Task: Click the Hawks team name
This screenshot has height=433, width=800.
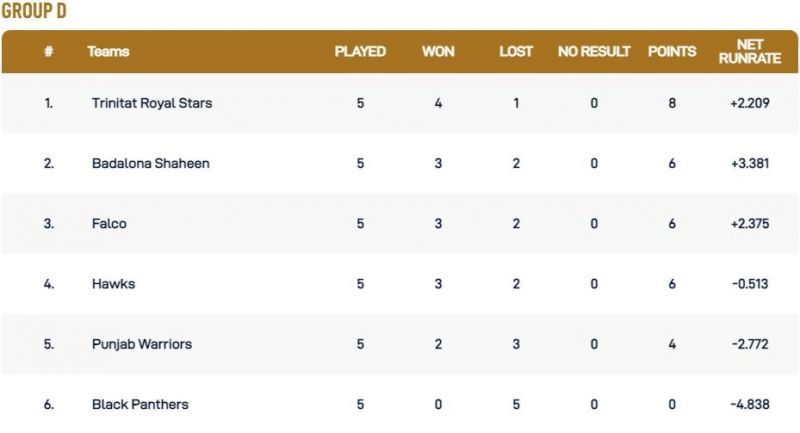Action: [x=113, y=284]
